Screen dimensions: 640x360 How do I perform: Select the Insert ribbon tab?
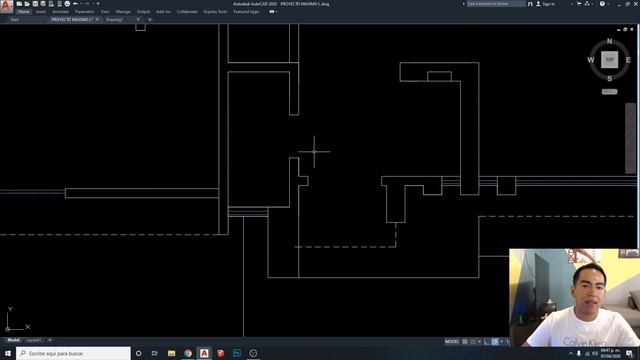41,12
